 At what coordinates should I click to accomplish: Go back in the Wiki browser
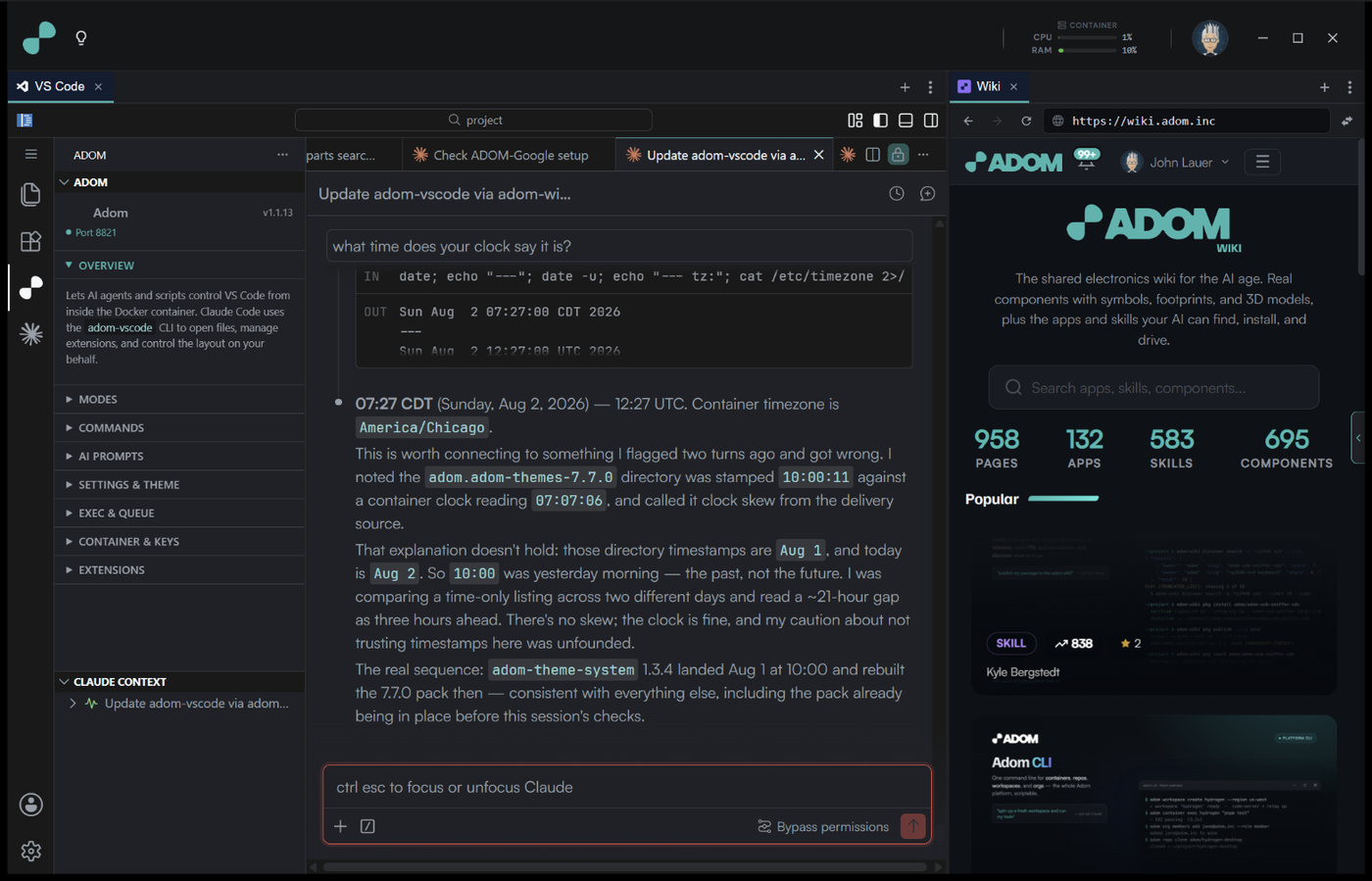968,121
